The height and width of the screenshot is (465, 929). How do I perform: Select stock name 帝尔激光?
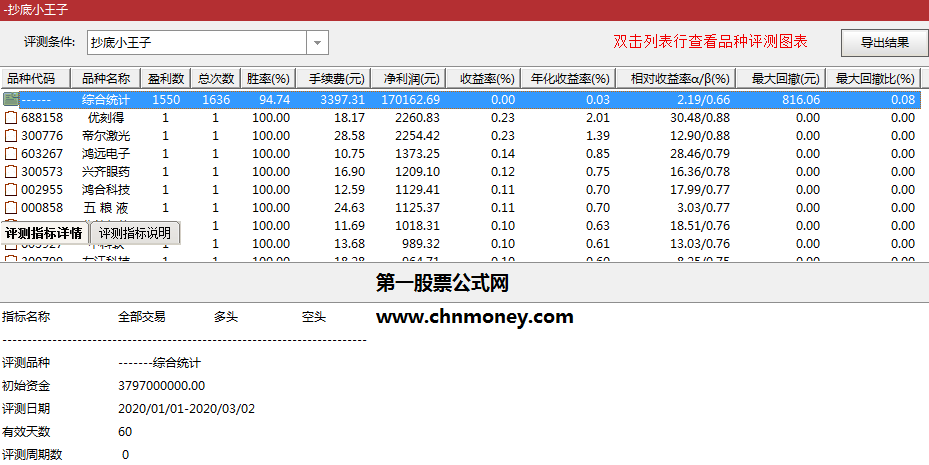pos(105,136)
